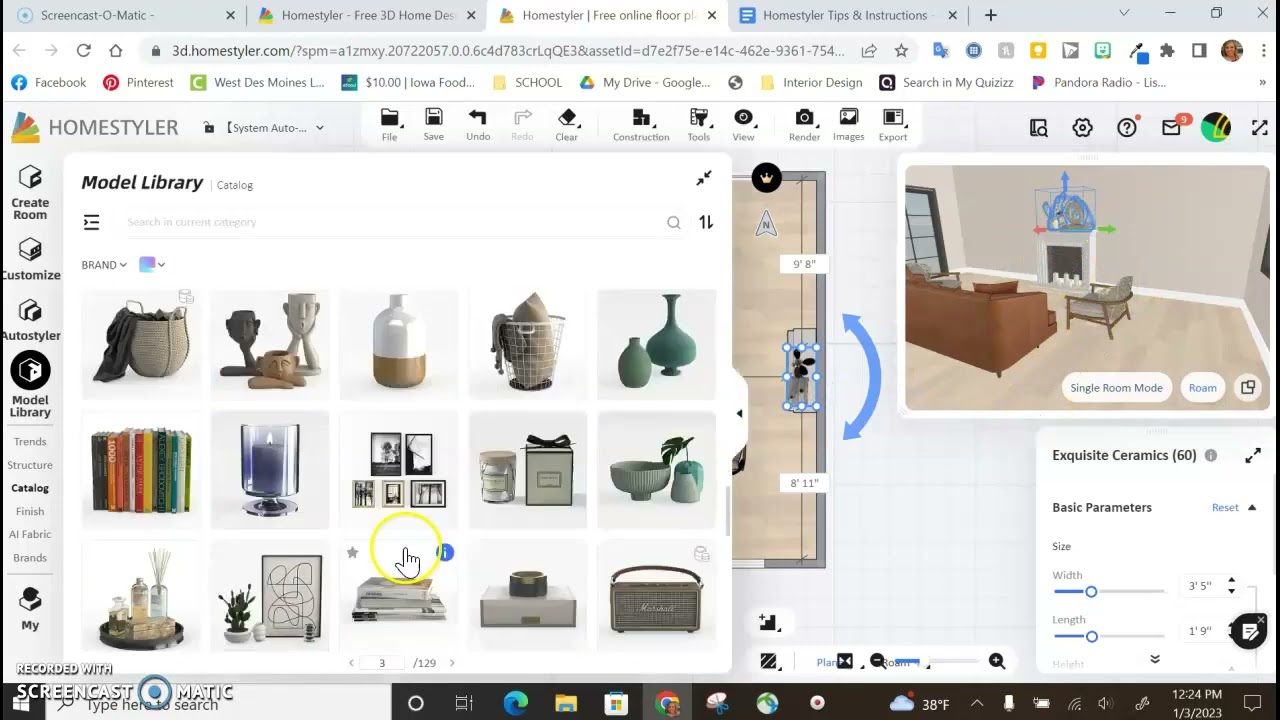Expand the properties panel with arrows icon

click(x=1253, y=455)
